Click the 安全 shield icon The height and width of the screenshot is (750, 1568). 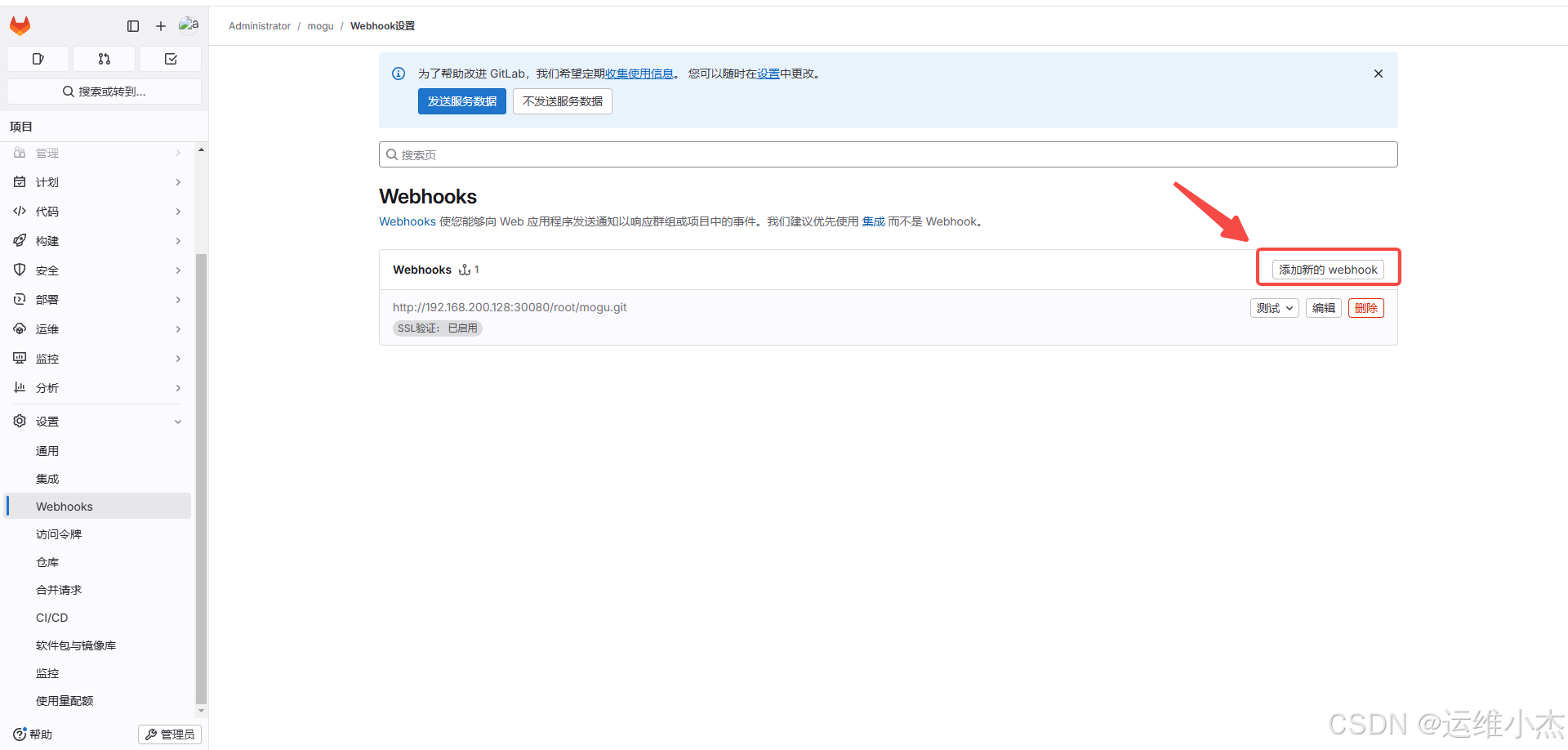tap(20, 270)
